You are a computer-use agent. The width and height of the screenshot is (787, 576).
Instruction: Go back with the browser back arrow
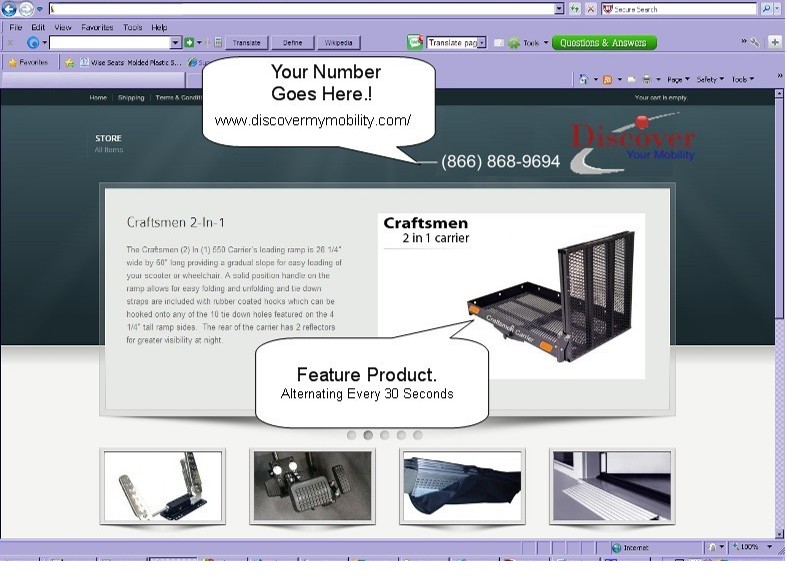click(x=9, y=9)
